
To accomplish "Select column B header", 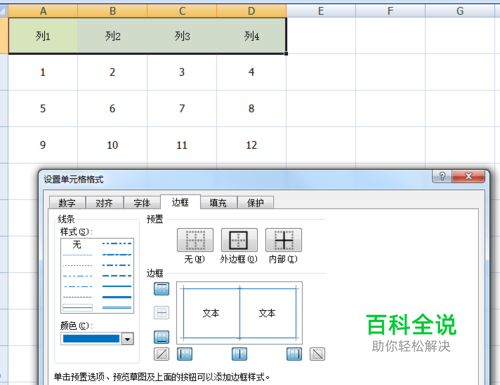I will click(x=113, y=11).
